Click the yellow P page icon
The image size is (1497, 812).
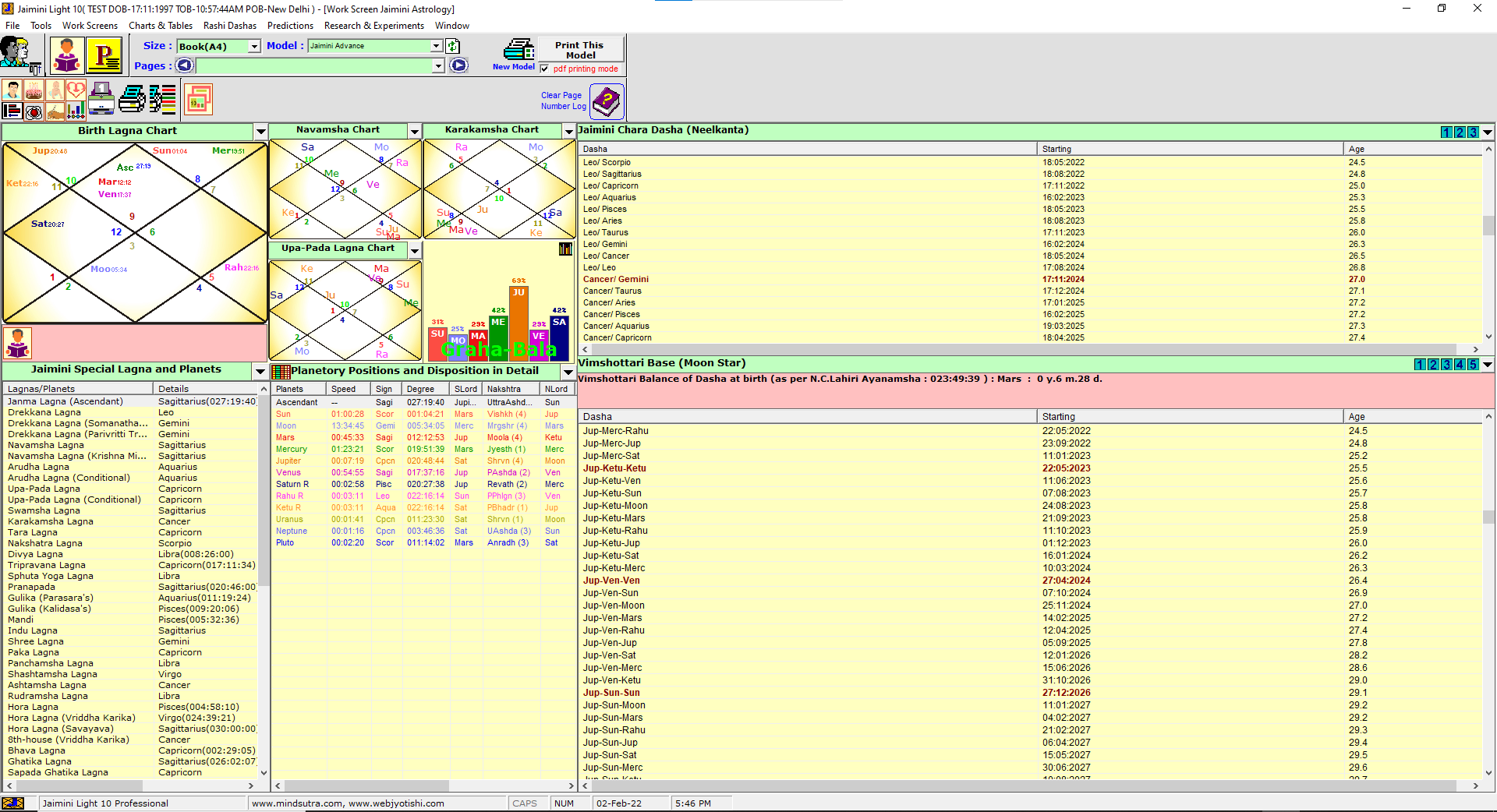104,55
